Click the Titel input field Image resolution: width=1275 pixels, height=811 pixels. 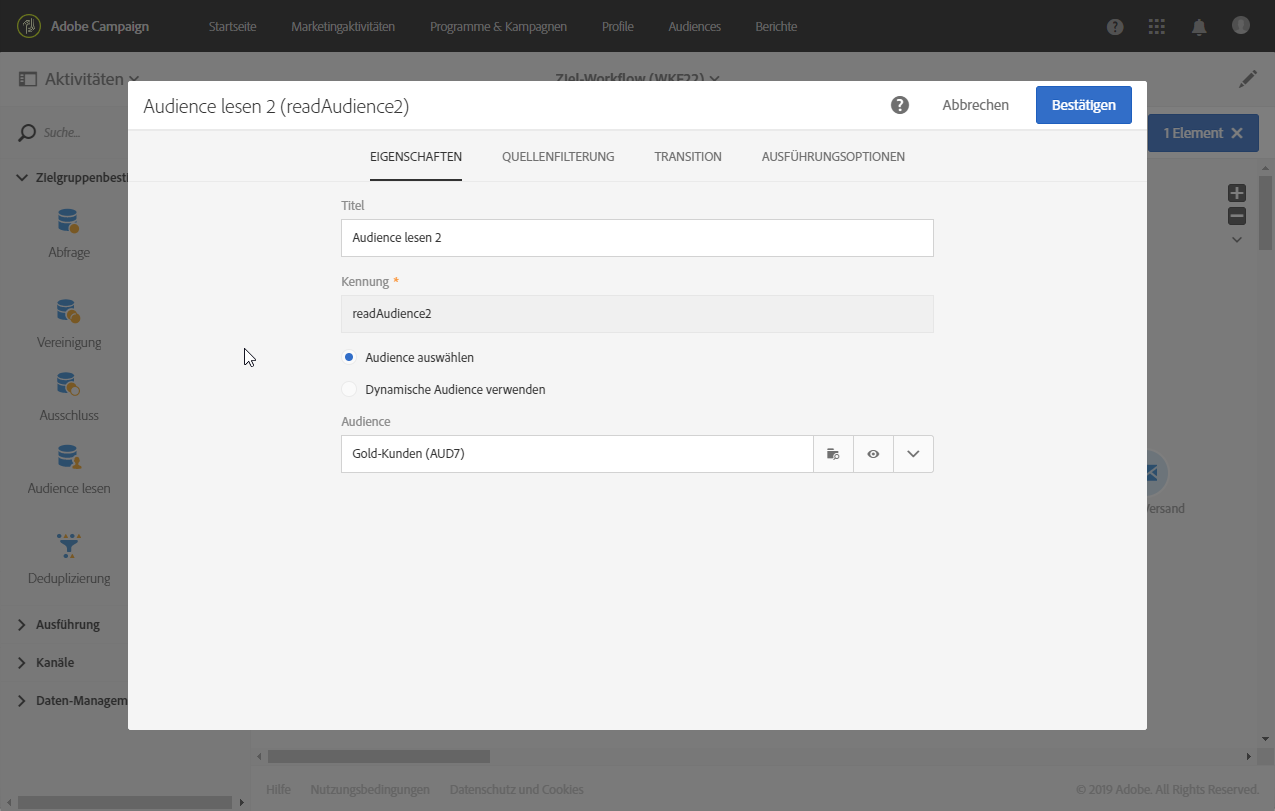(x=637, y=238)
